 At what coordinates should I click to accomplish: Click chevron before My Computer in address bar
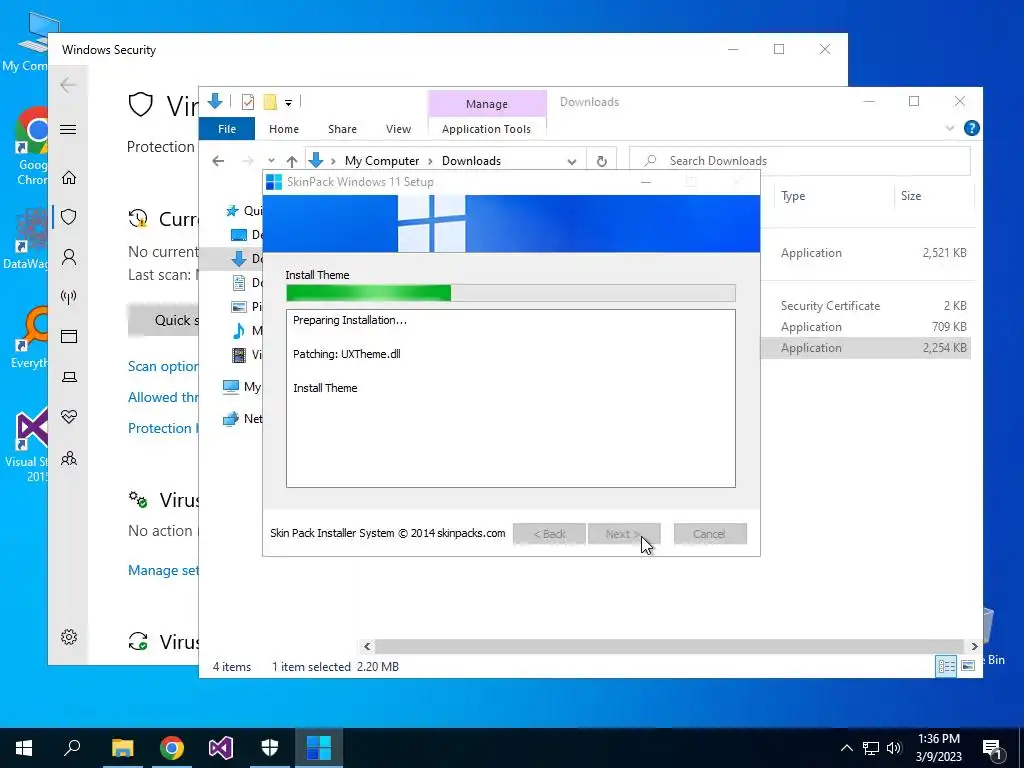tap(333, 161)
